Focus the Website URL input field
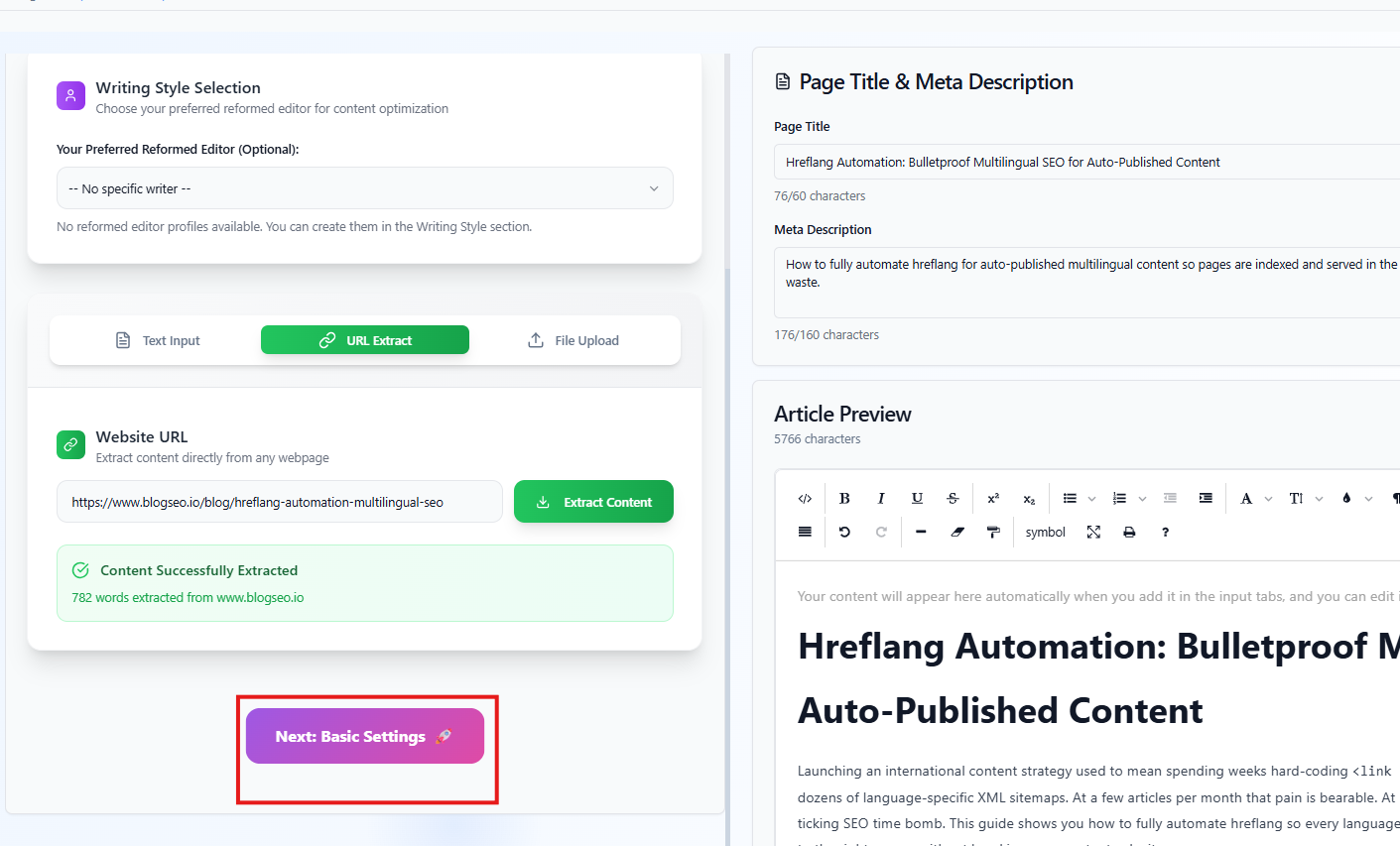The width and height of the screenshot is (1400, 846). pyautogui.click(x=280, y=502)
